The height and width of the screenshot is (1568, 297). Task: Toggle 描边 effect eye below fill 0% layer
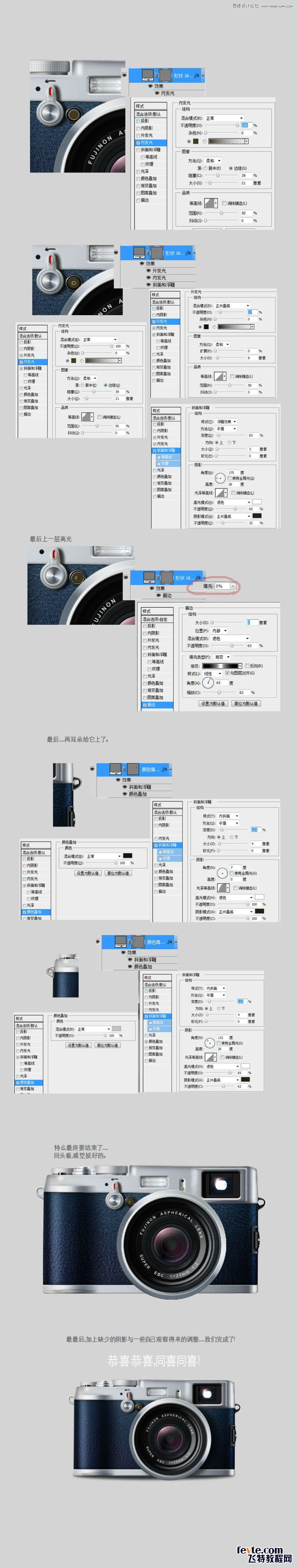[x=159, y=596]
